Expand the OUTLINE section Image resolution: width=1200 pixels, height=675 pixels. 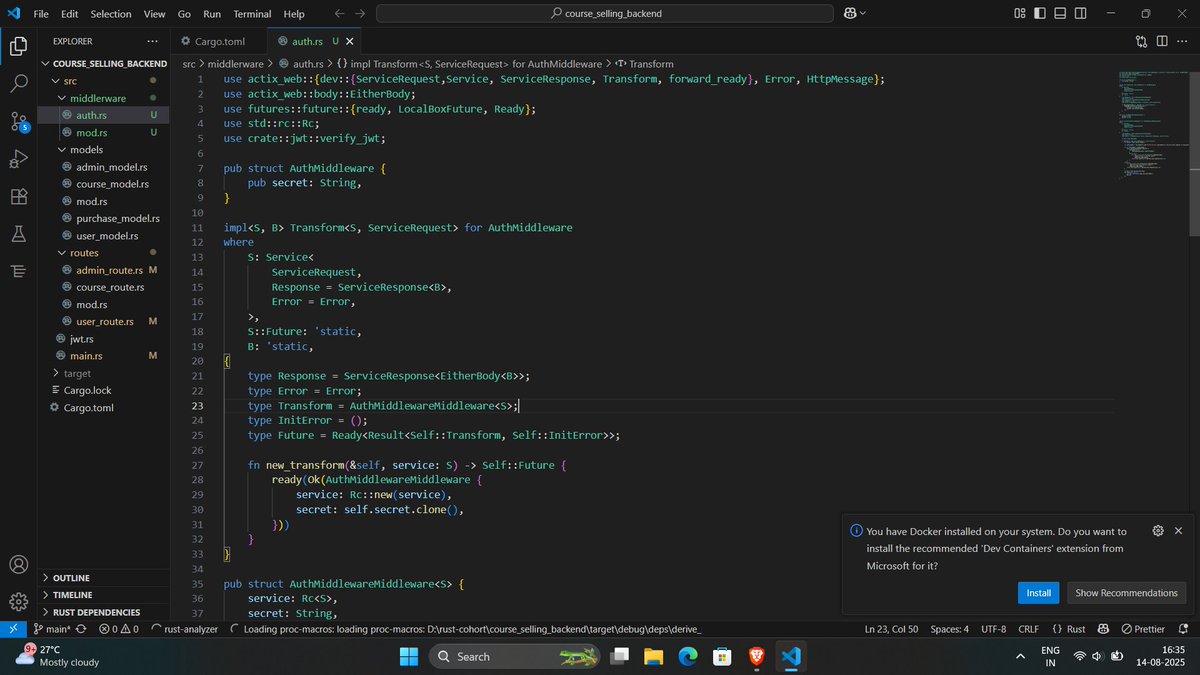tap(104, 578)
